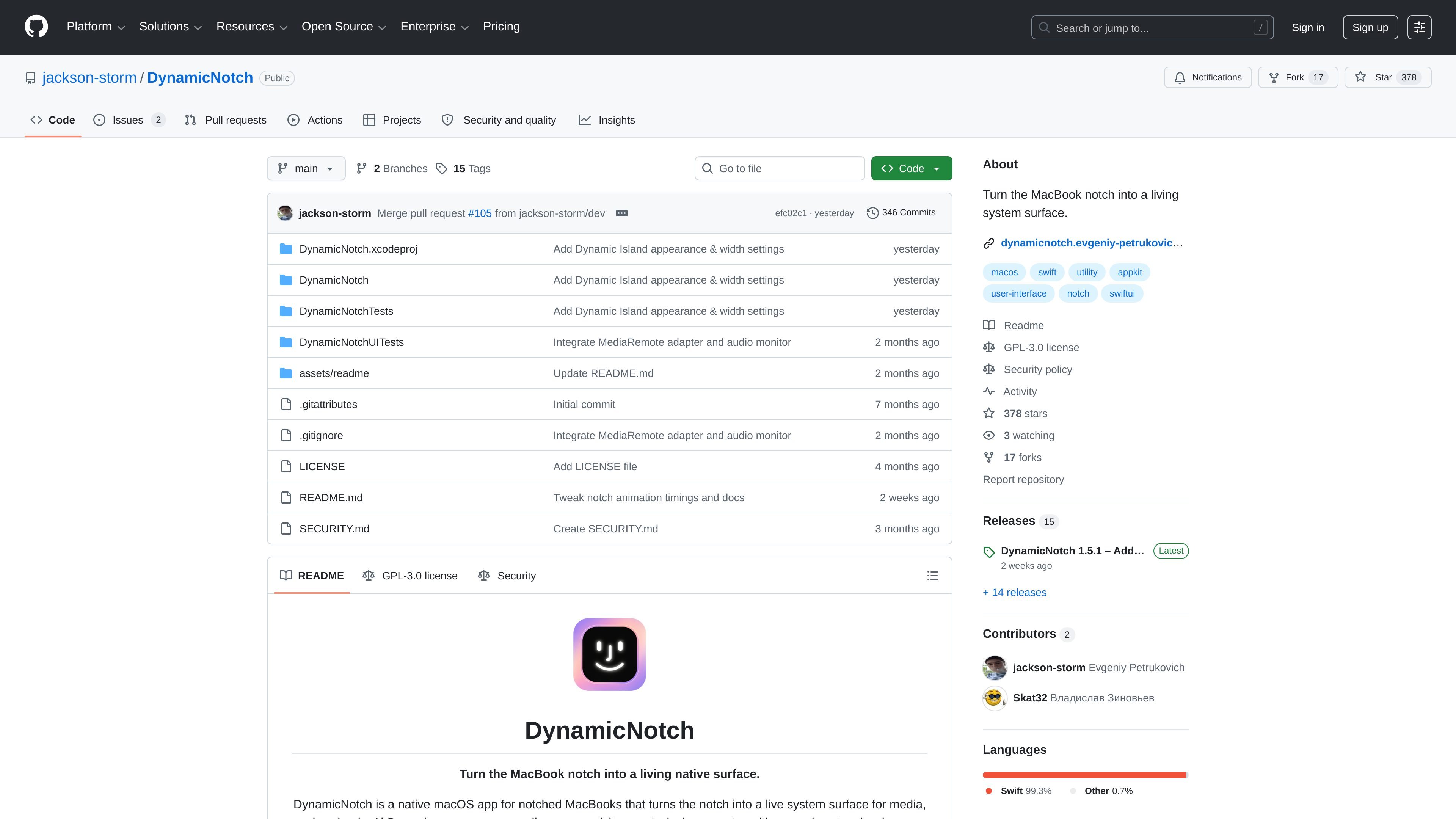Click the watching eye icon
The height and width of the screenshot is (819, 1456).
click(988, 435)
